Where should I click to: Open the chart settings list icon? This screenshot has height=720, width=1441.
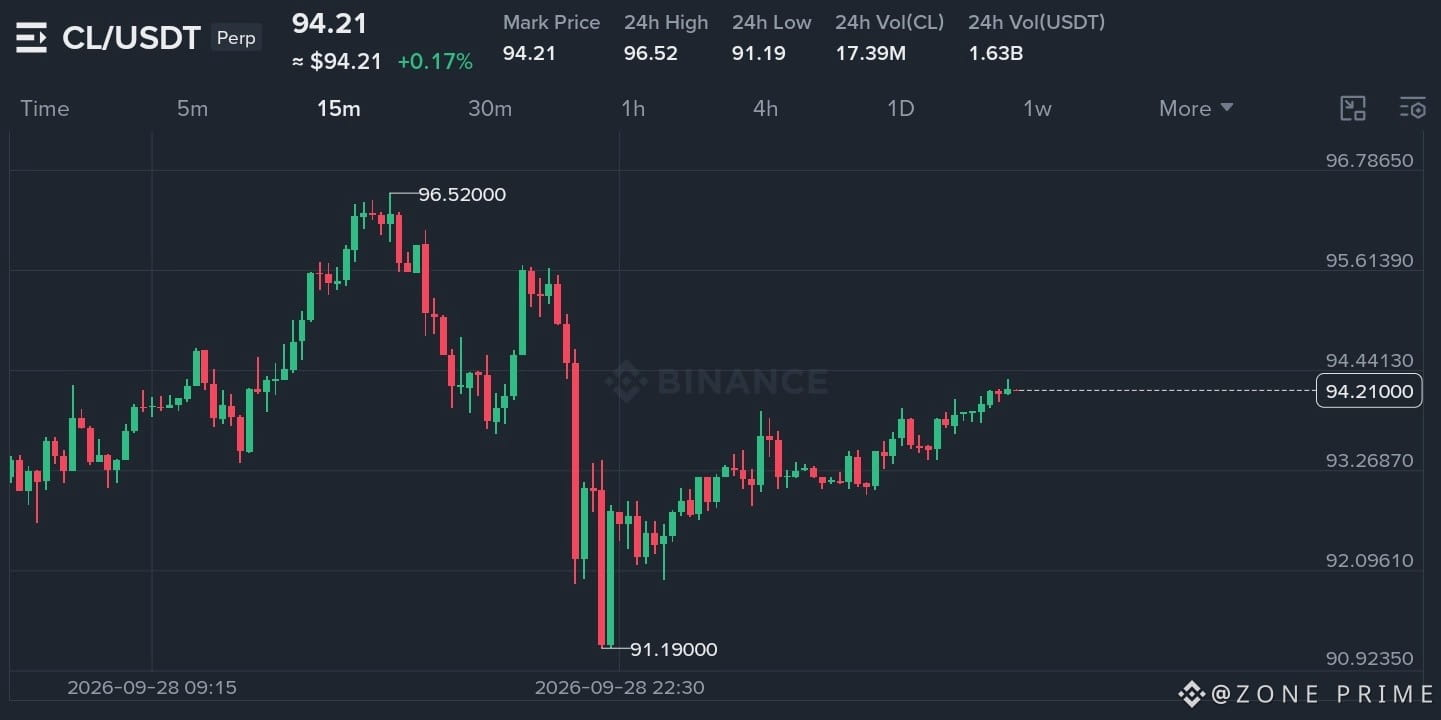pyautogui.click(x=1413, y=109)
